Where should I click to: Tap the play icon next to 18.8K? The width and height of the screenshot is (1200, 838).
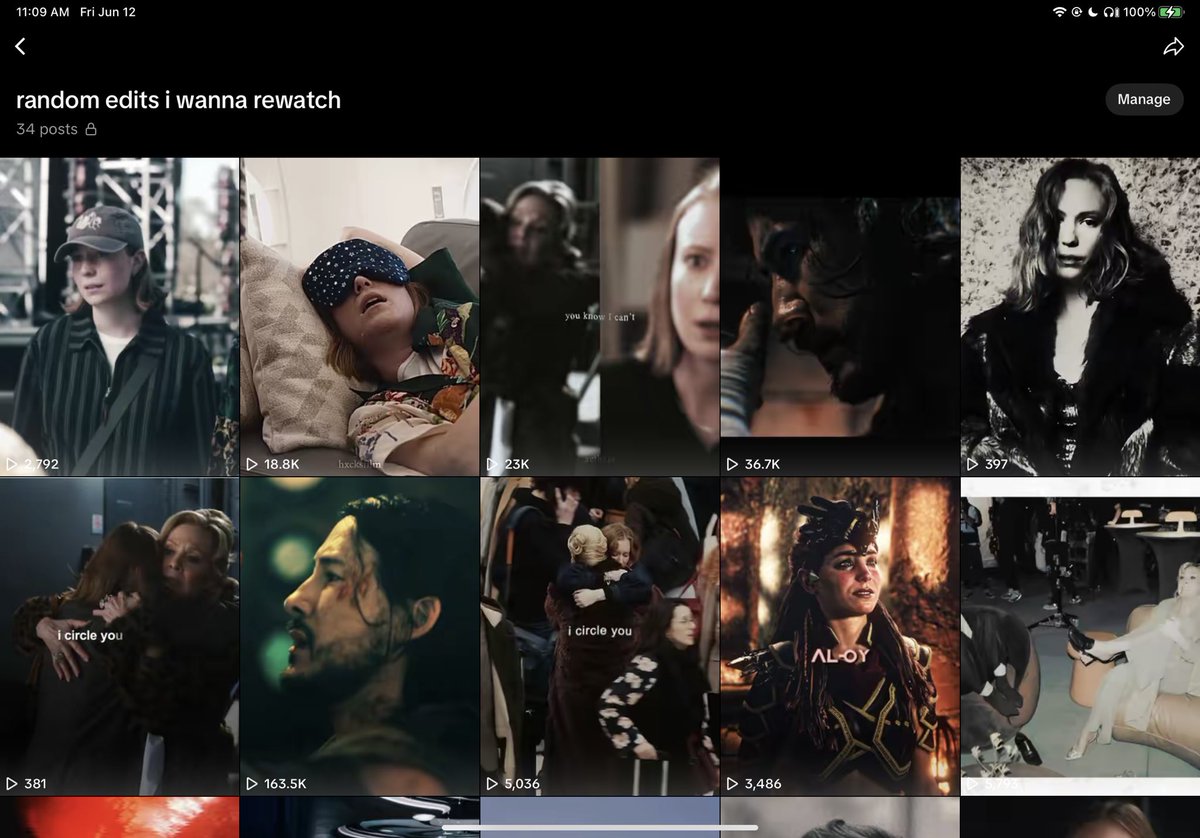click(252, 464)
